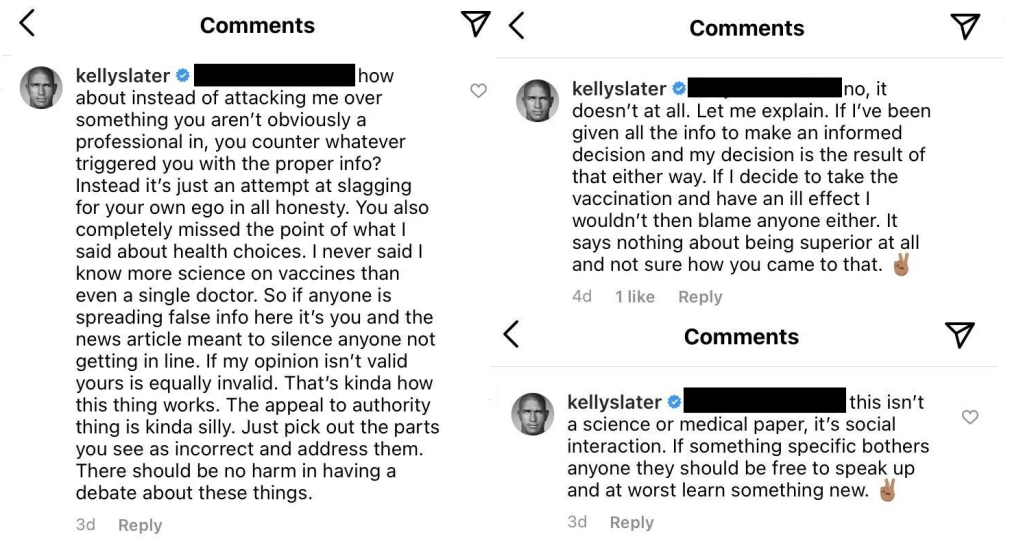The height and width of the screenshot is (550, 1023).
Task: Open kellyslater username on 'Let me explain' comment
Action: [x=618, y=89]
